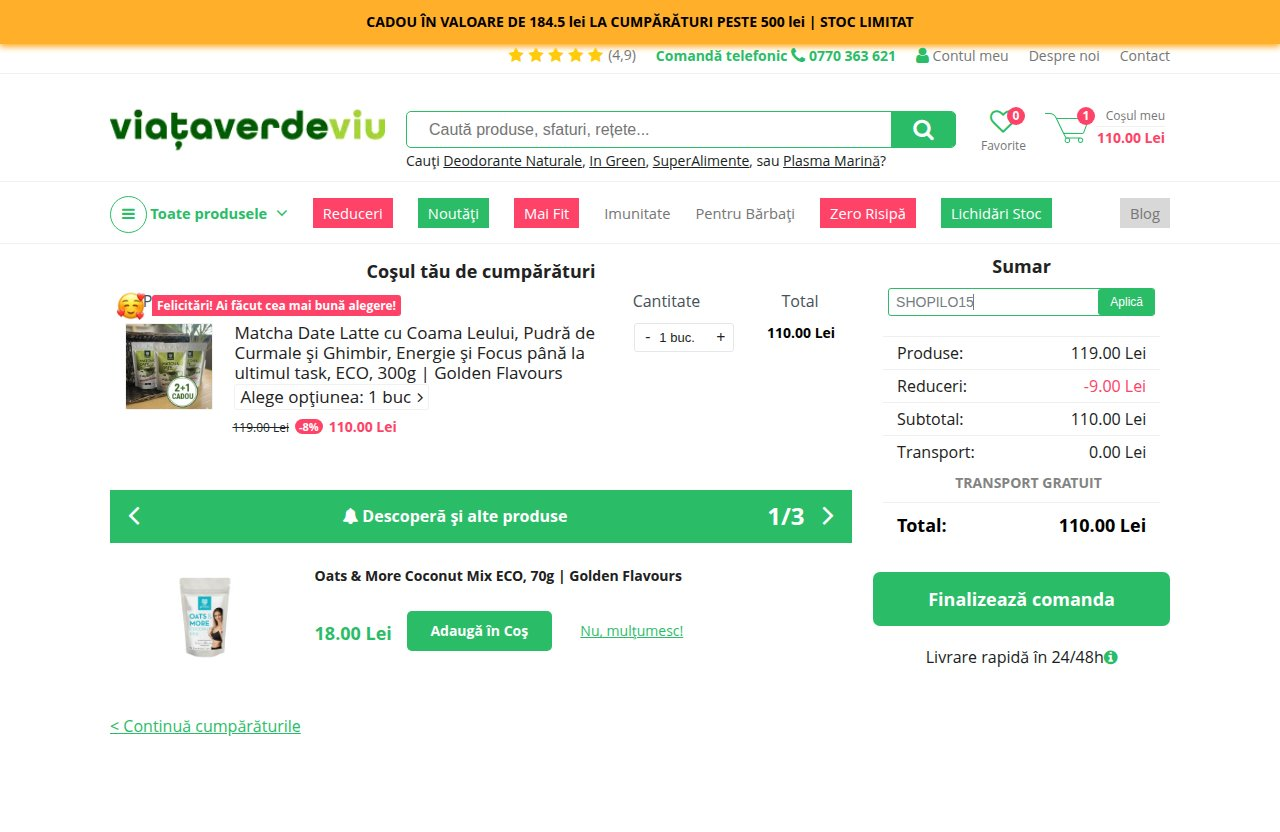Open Contact link
Screen dimensions: 1280x832
tap(1144, 55)
